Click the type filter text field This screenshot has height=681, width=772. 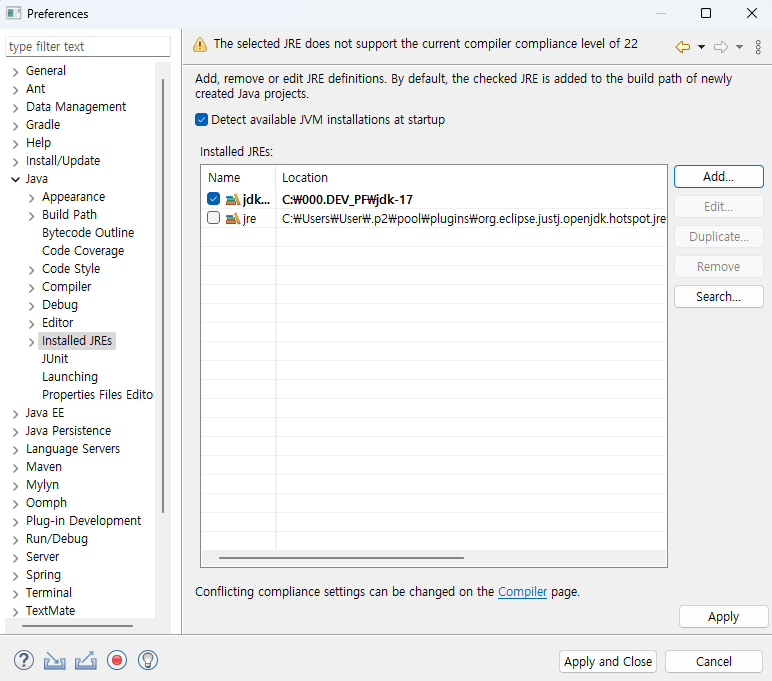[x=88, y=46]
